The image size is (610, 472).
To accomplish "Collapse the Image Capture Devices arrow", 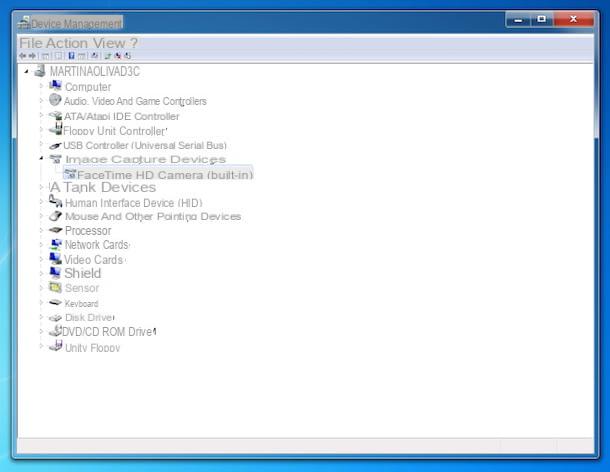I will pyautogui.click(x=41, y=158).
